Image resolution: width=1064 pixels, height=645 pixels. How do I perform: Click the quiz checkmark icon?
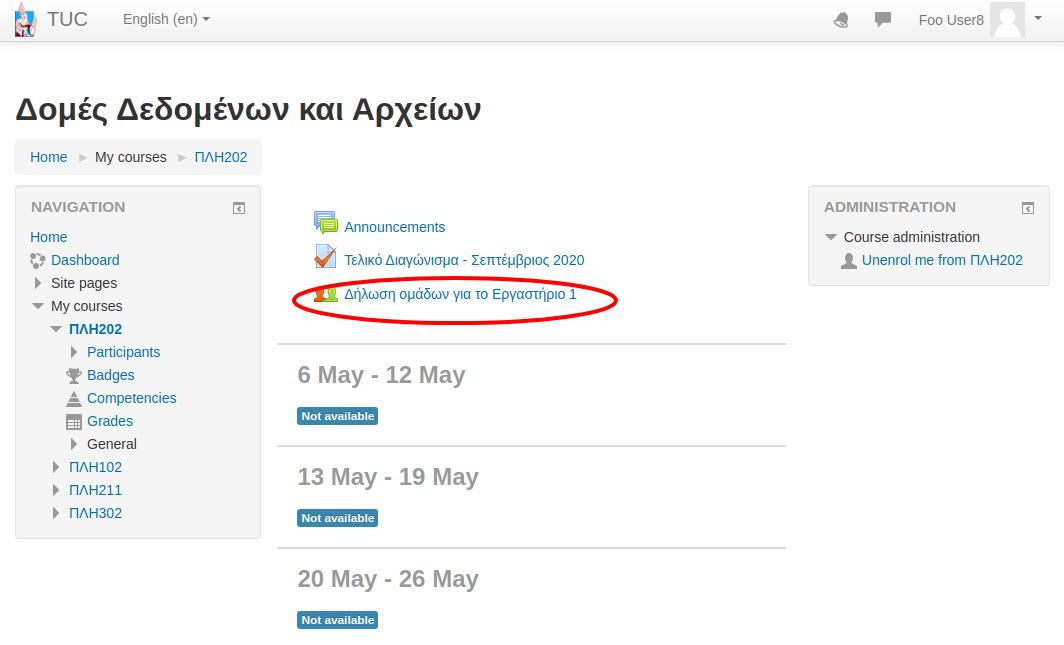[x=326, y=258]
